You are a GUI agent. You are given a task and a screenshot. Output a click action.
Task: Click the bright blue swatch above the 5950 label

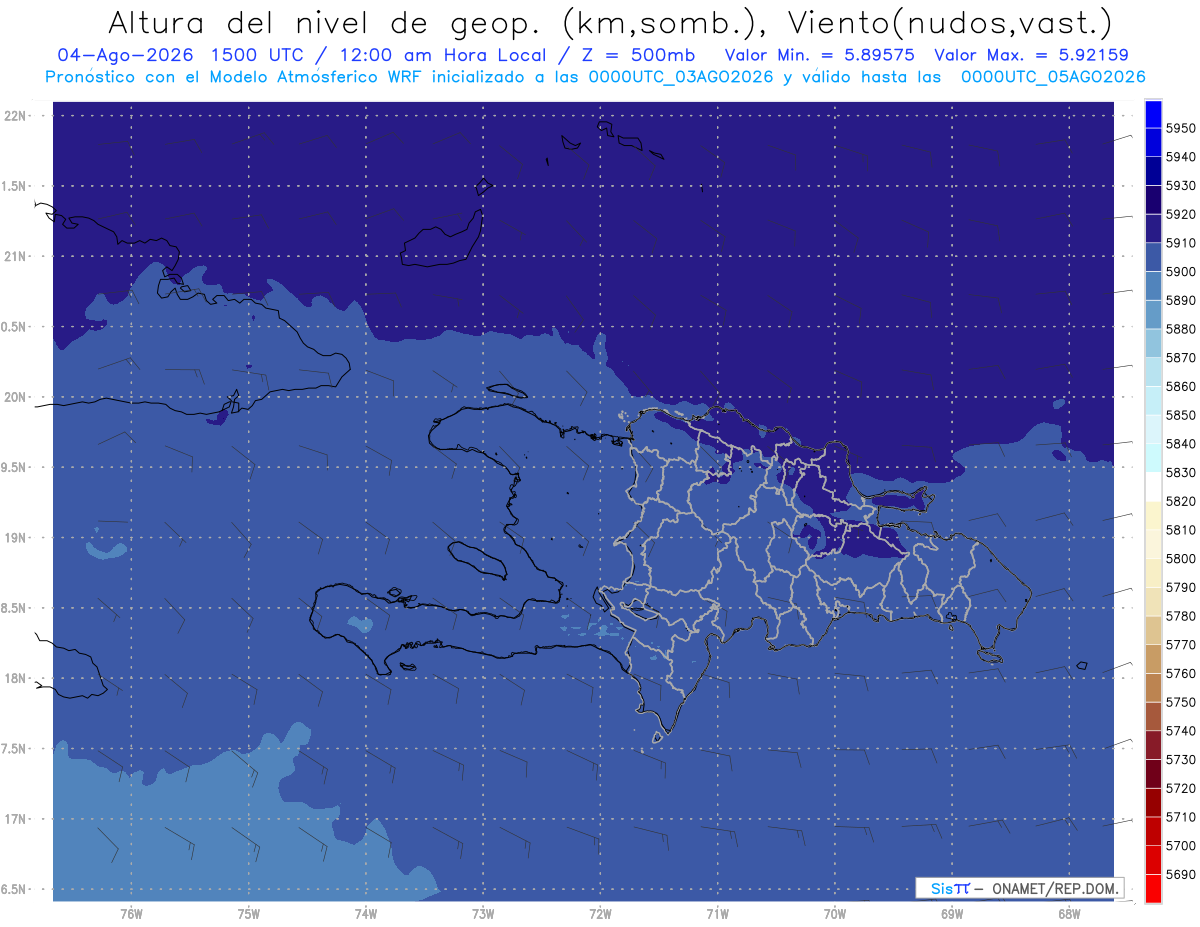pyautogui.click(x=1153, y=114)
